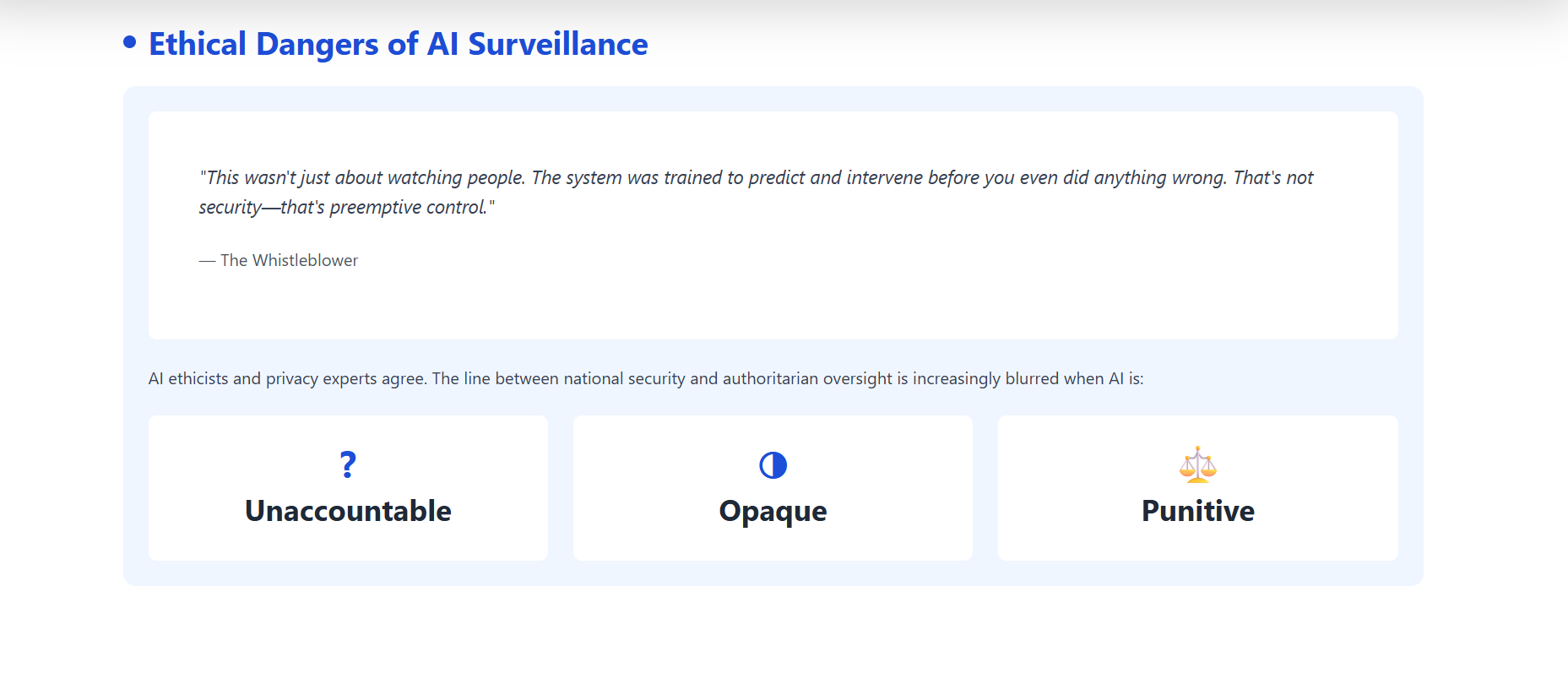
Task: Click the scales of justice icon
Action: 1197,464
